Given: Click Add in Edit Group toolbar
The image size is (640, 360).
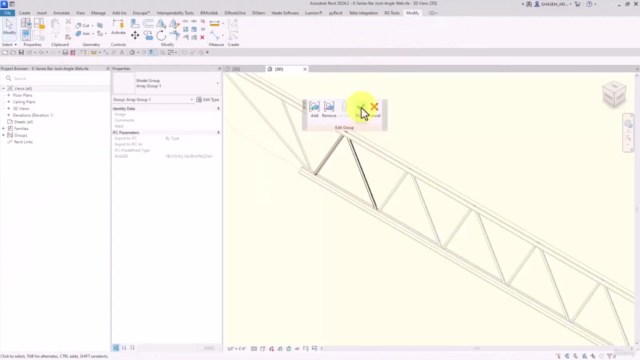Looking at the screenshot, I should click(x=314, y=109).
